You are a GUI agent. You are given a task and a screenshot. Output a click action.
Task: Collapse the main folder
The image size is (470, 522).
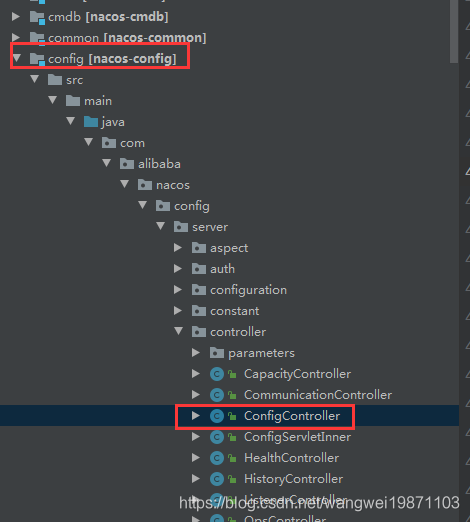[x=53, y=100]
